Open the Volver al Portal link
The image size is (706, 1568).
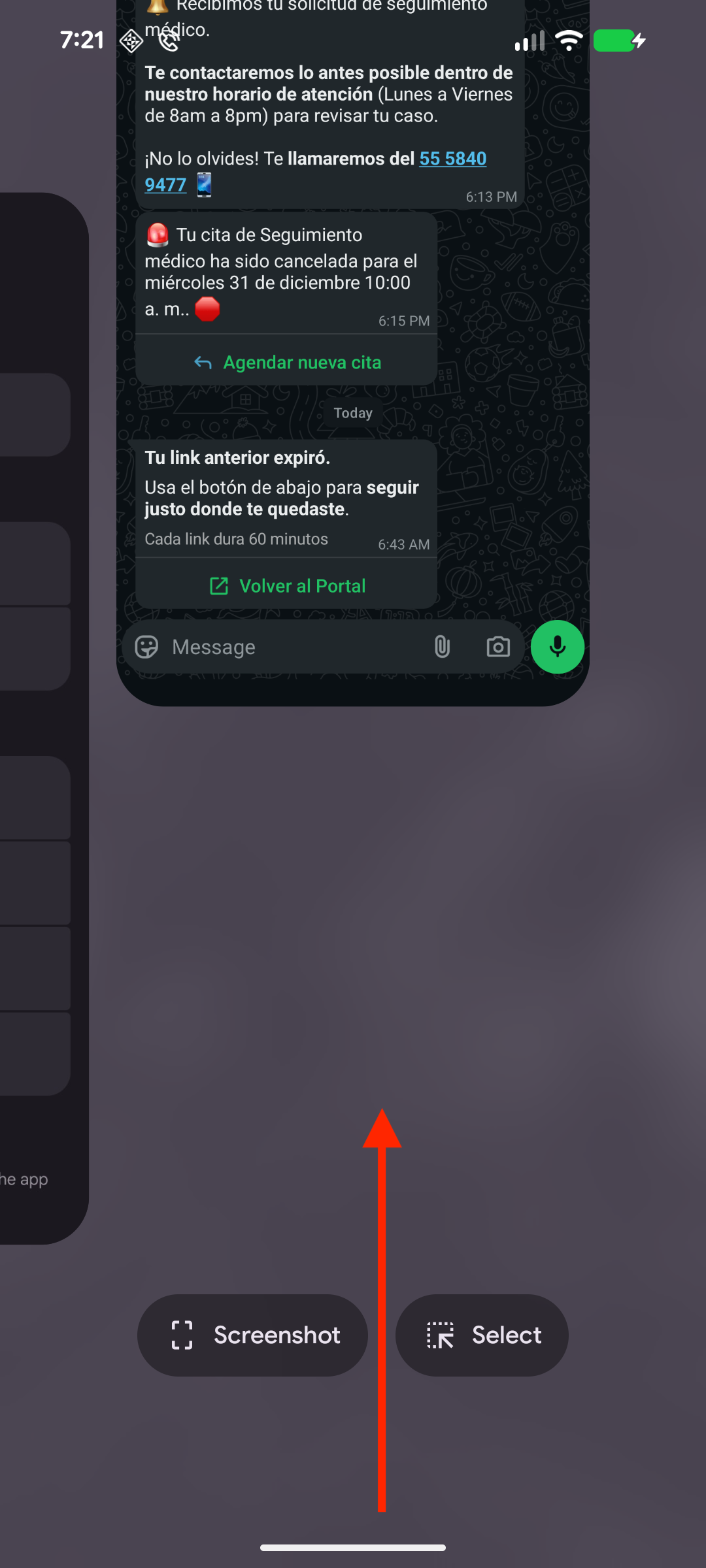point(286,586)
